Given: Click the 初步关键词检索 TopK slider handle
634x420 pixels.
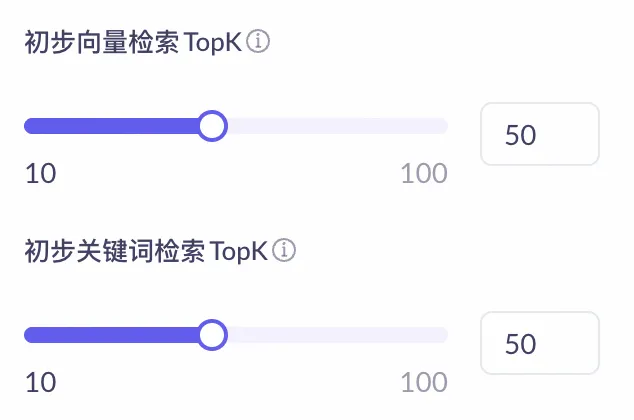Looking at the screenshot, I should [x=212, y=335].
